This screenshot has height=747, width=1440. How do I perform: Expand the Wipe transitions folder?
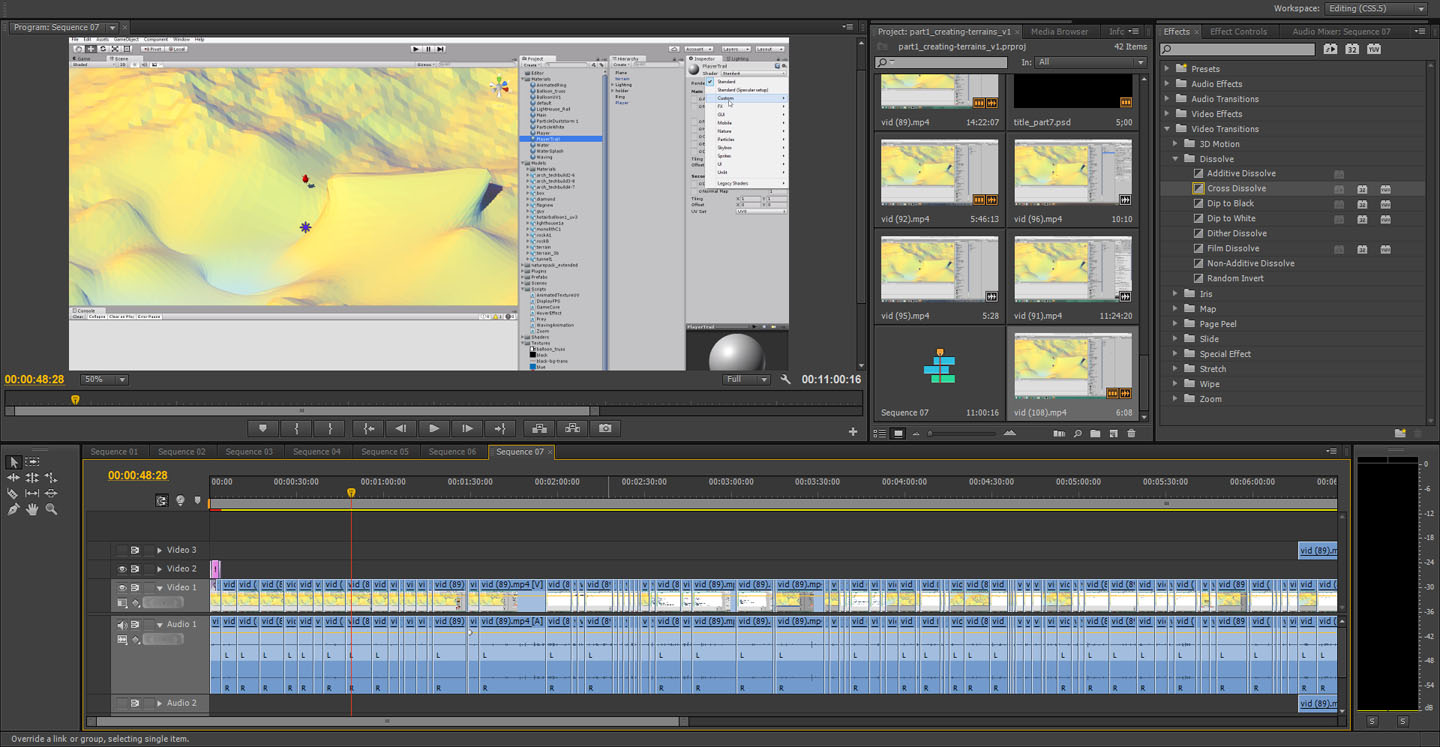1176,384
